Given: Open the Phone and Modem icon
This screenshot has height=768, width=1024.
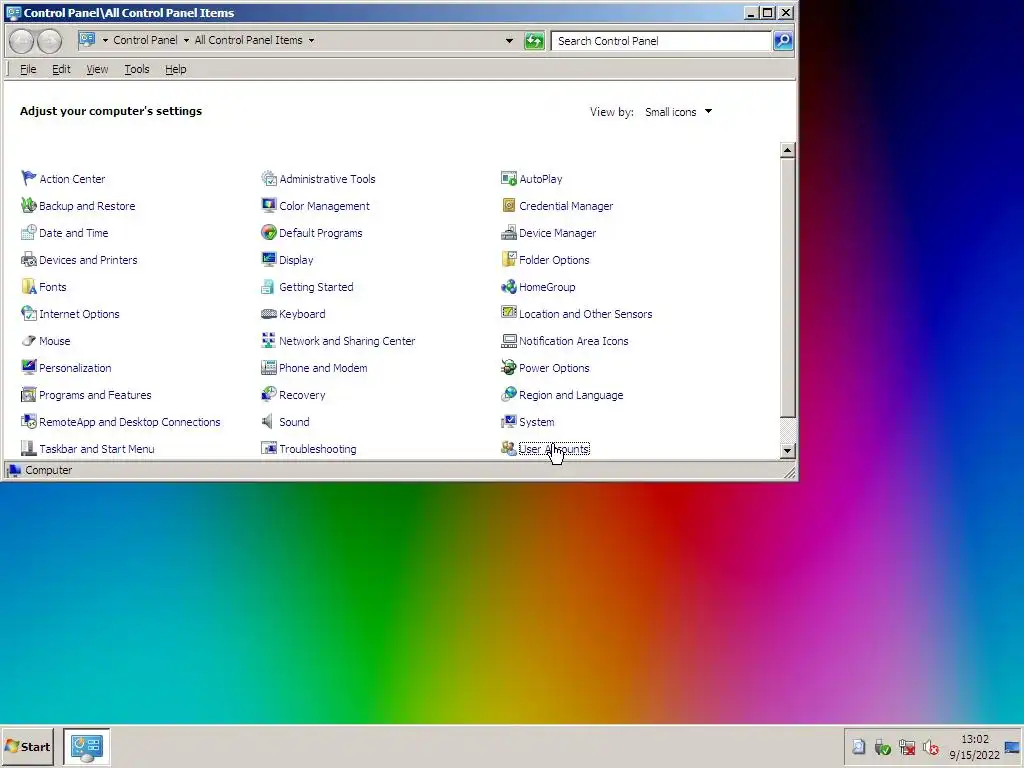Looking at the screenshot, I should pos(268,368).
